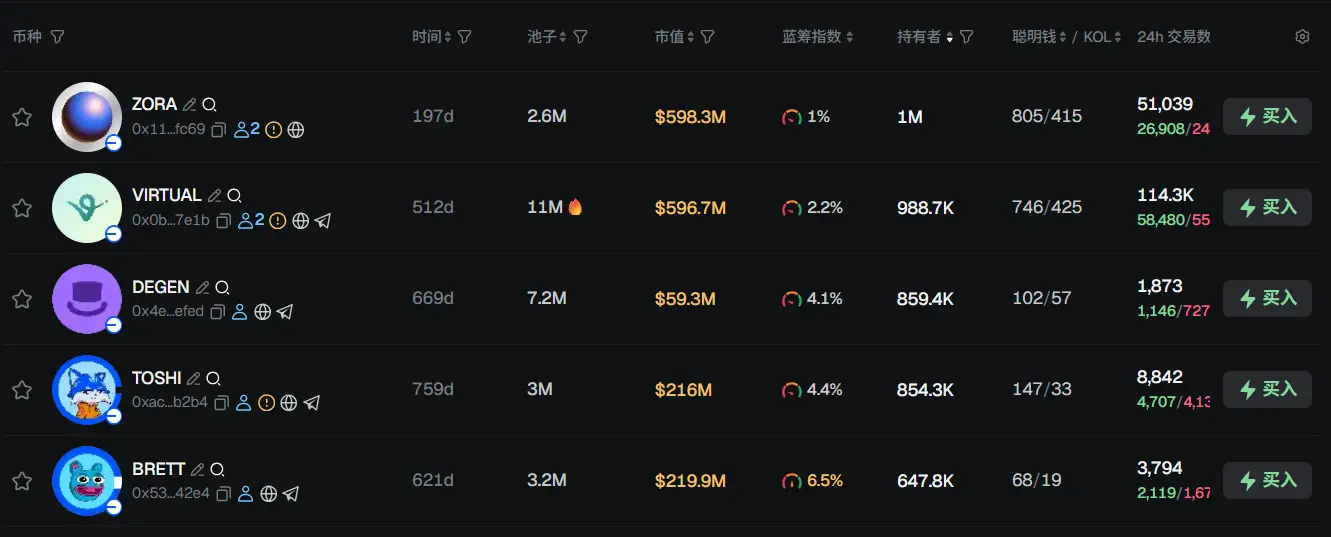The width and height of the screenshot is (1331, 537).
Task: Sort the table by 蓝筹指数
Action: tap(817, 37)
